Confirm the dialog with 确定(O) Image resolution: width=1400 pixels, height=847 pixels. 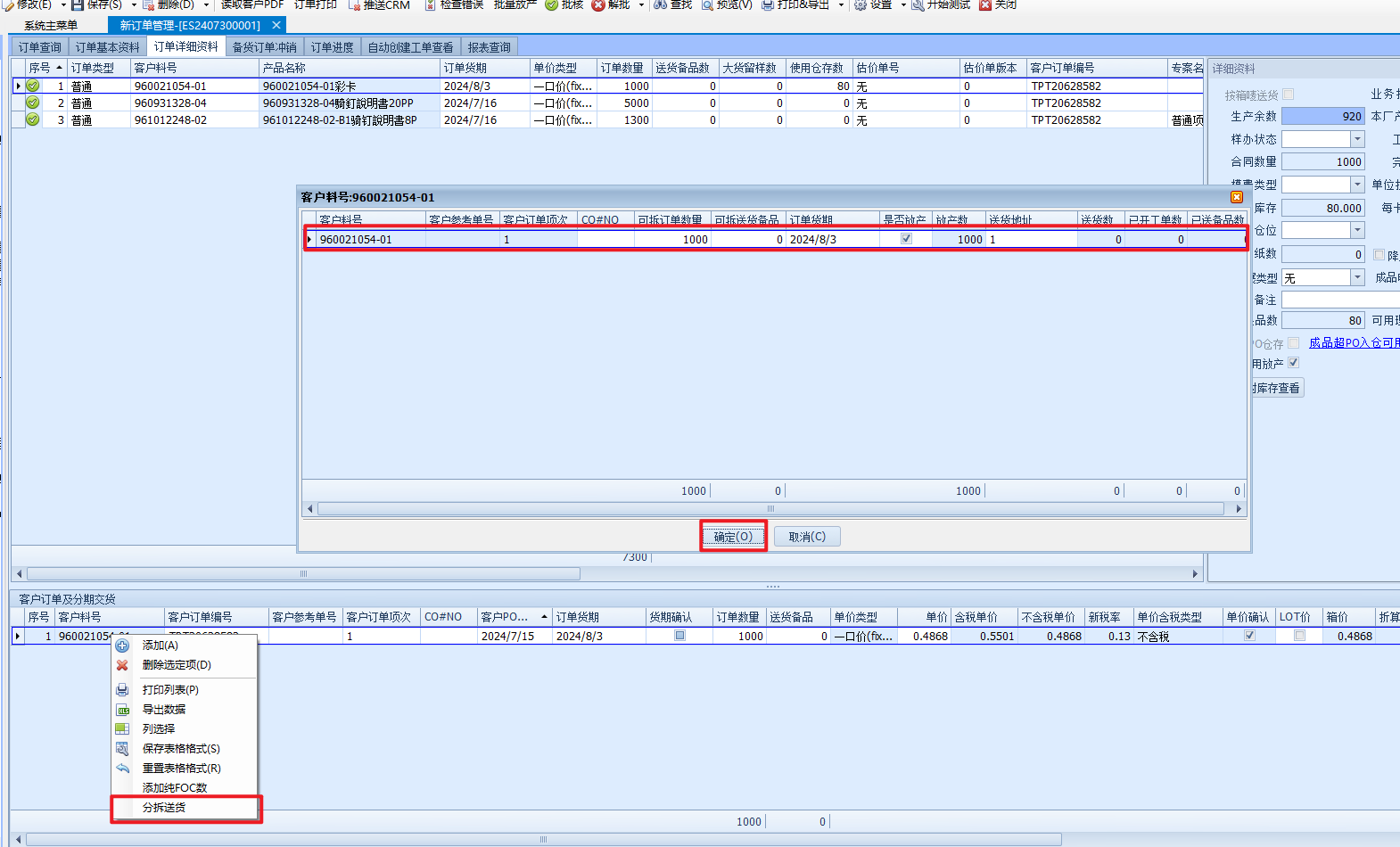point(733,537)
